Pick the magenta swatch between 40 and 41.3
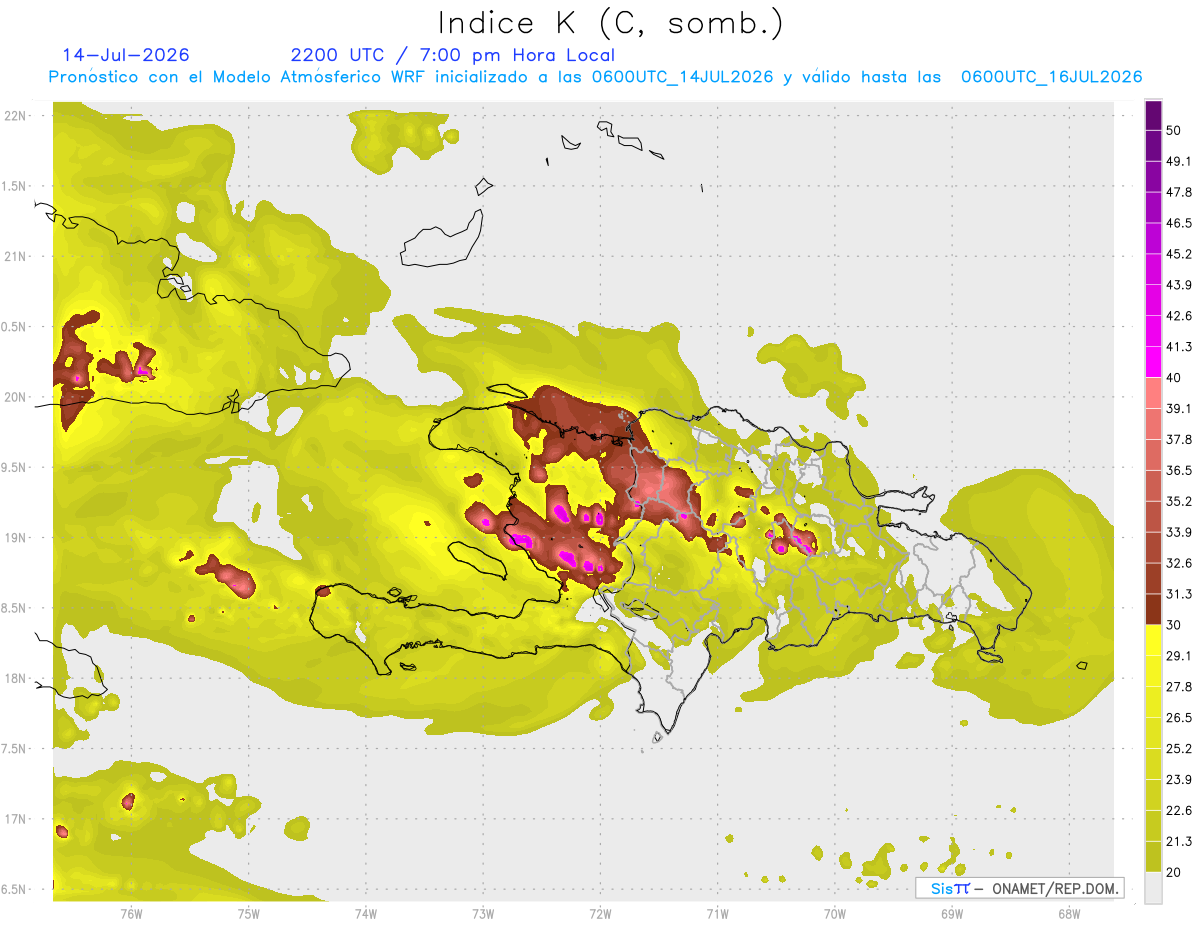This screenshot has width=1200, height=927. (x=1153, y=362)
